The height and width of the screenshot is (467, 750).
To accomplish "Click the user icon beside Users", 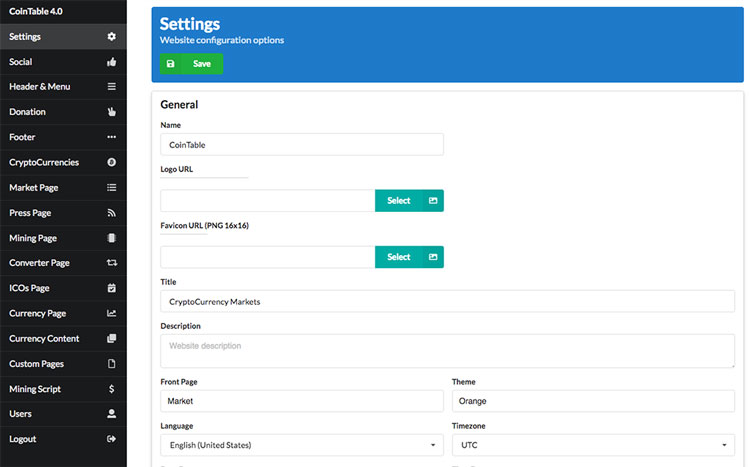I will [112, 414].
